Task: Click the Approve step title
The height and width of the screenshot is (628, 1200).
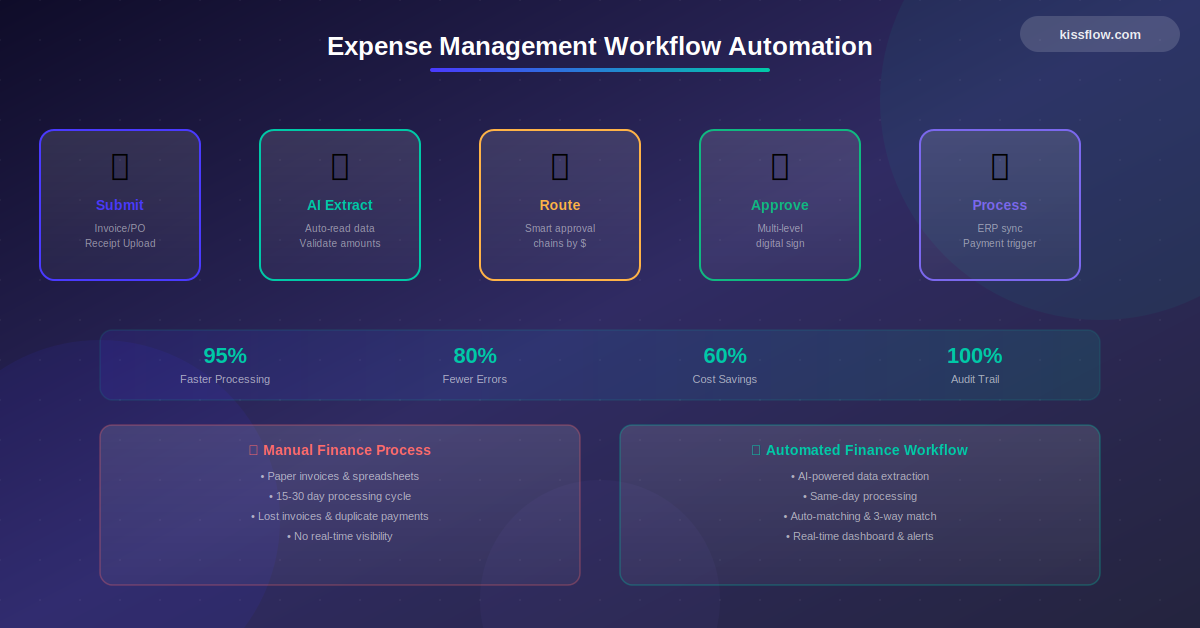Action: coord(780,205)
